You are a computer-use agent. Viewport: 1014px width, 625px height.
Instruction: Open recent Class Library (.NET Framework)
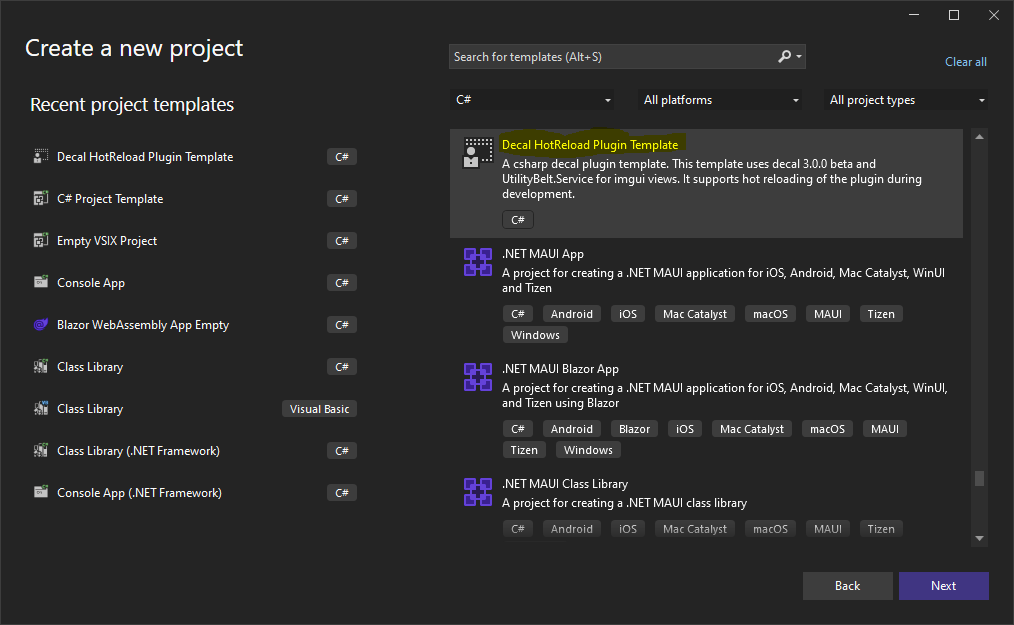(x=194, y=451)
